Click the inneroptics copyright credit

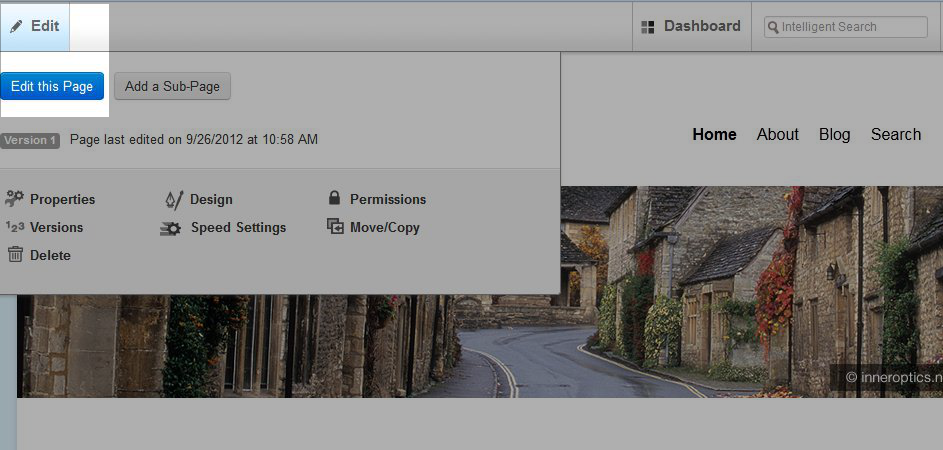coord(893,377)
